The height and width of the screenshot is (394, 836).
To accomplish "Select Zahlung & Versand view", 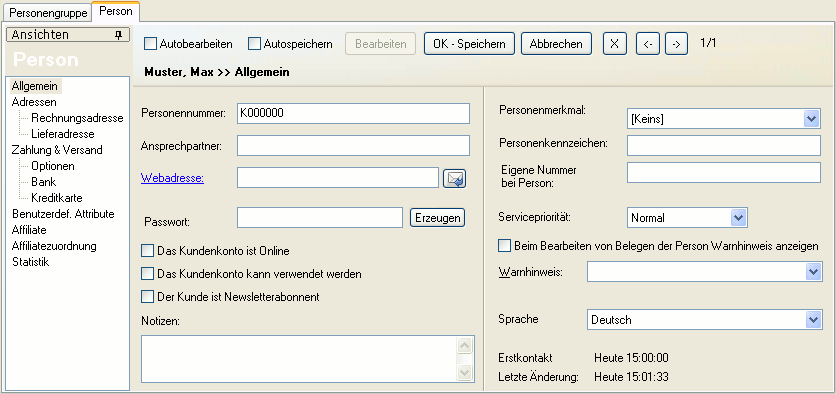I will pos(57,150).
